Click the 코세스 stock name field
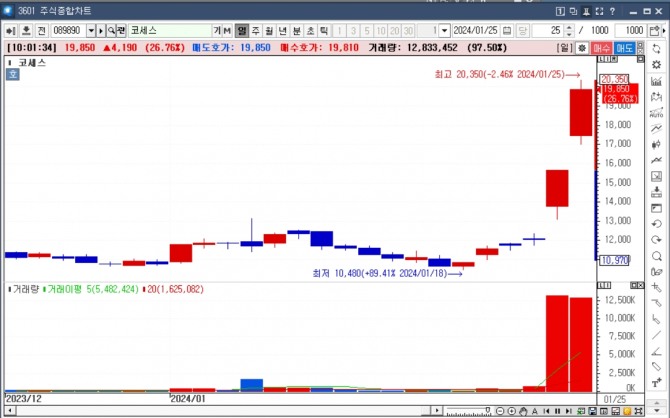Viewport: 670px width, 418px height. coord(170,31)
